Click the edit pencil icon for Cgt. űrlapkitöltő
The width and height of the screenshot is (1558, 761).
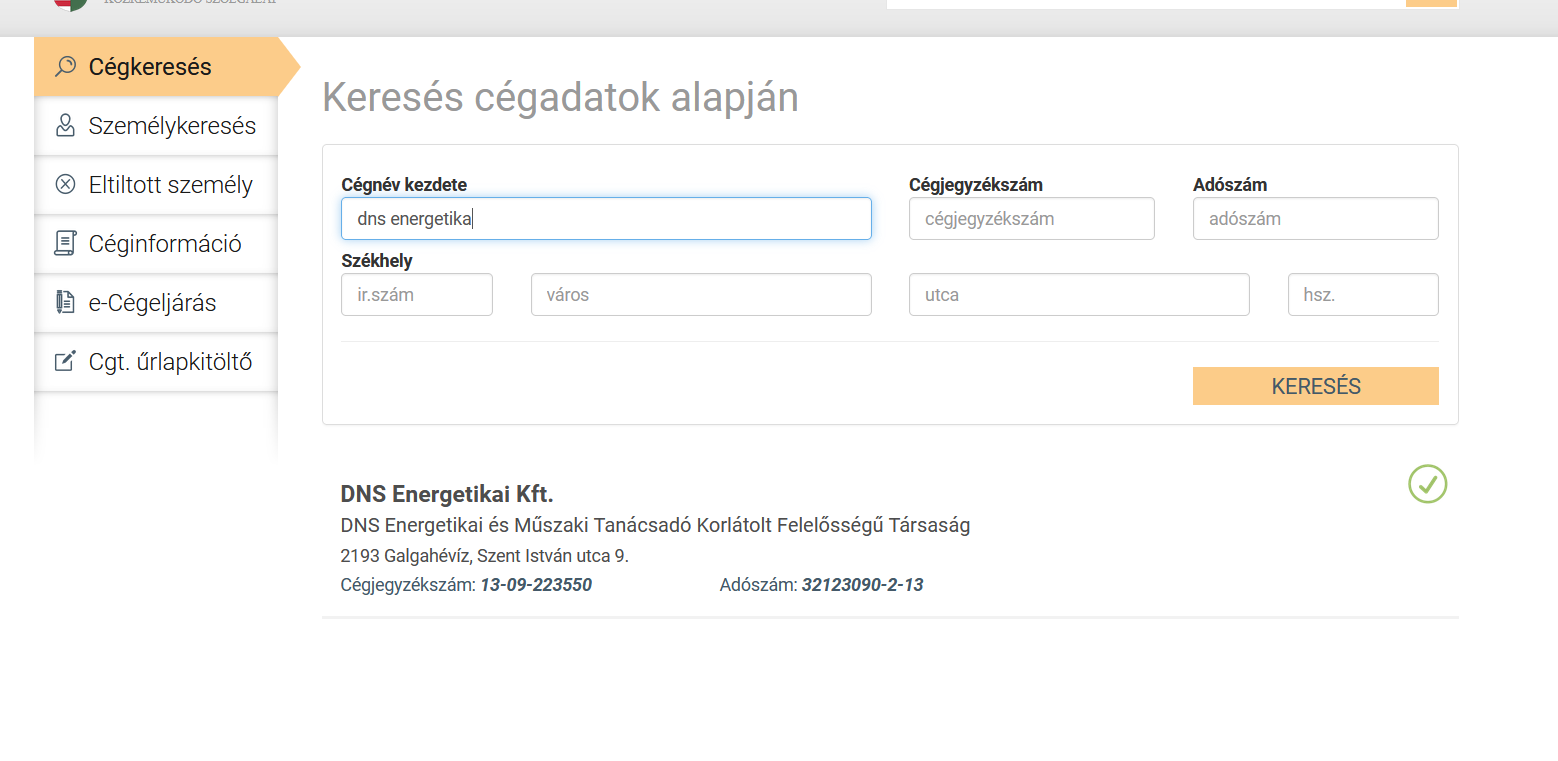click(x=66, y=362)
